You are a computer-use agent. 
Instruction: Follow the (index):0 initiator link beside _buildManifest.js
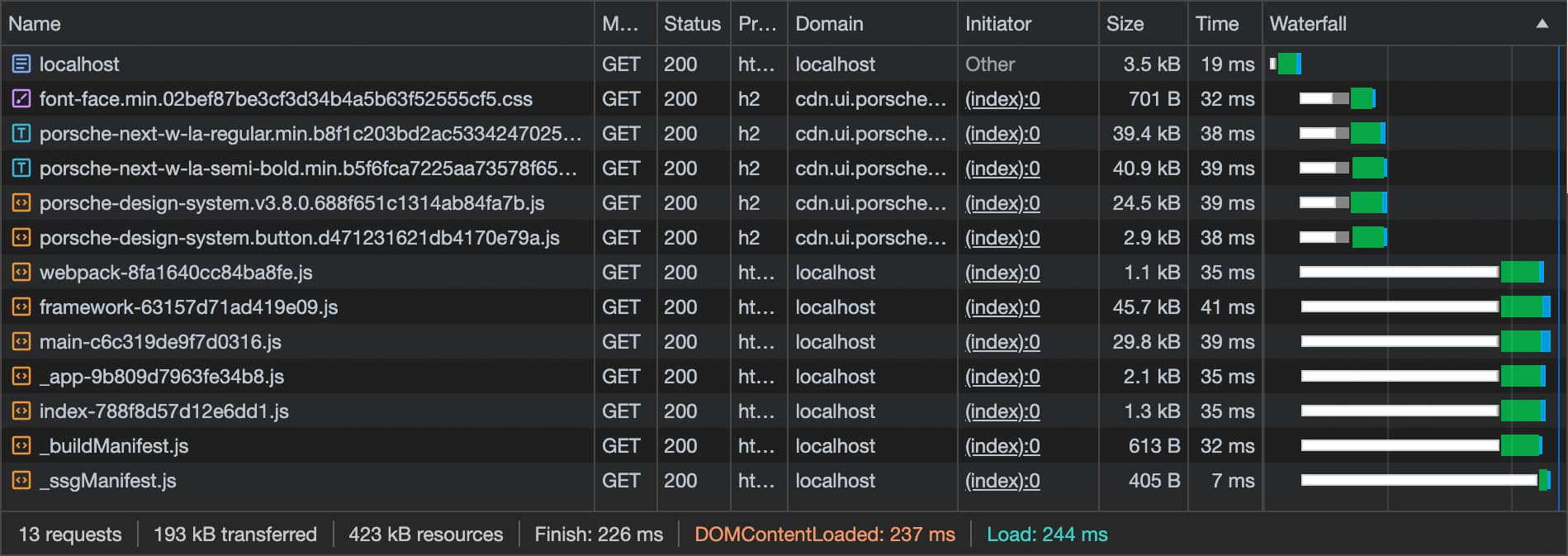coord(1002,445)
